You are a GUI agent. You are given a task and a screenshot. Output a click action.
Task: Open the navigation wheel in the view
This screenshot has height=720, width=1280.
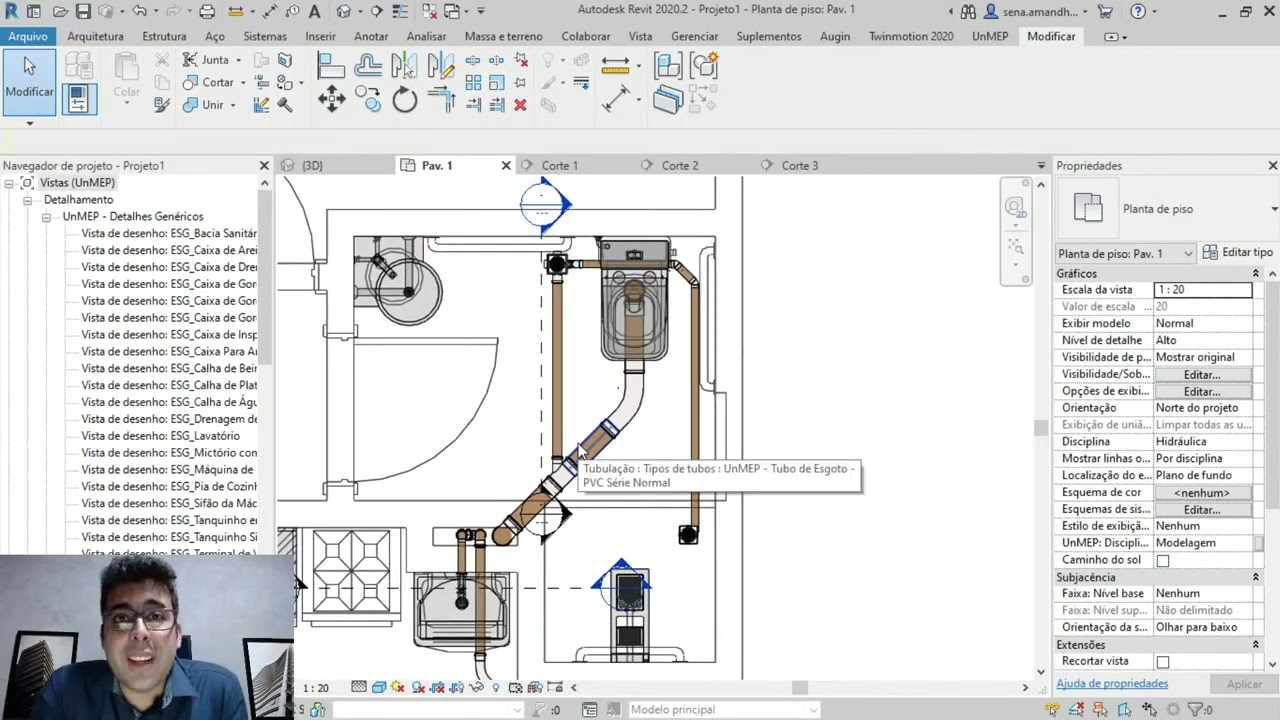pyautogui.click(x=1015, y=208)
